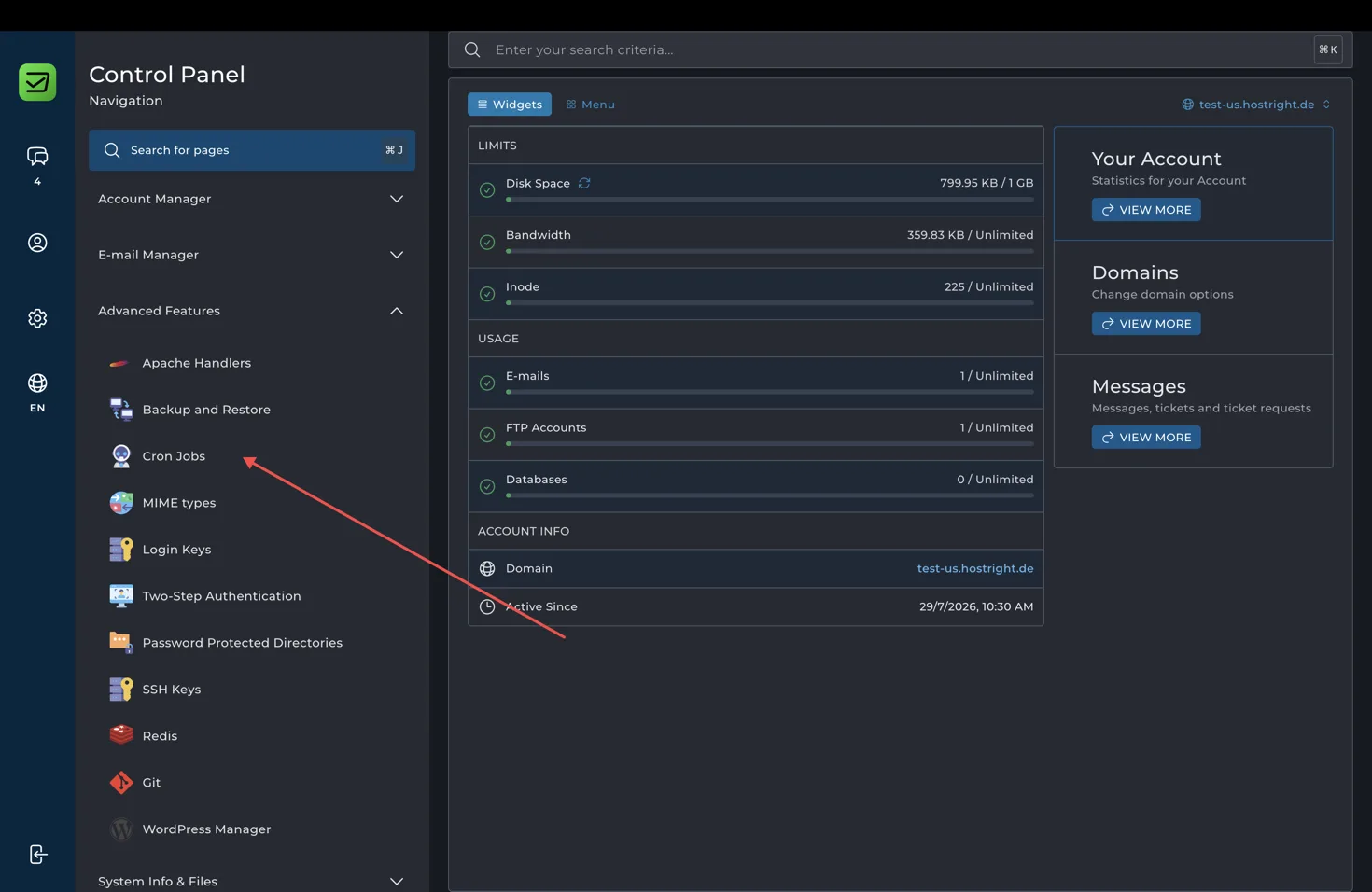
Task: Click the Inode status check icon
Action: pos(487,294)
